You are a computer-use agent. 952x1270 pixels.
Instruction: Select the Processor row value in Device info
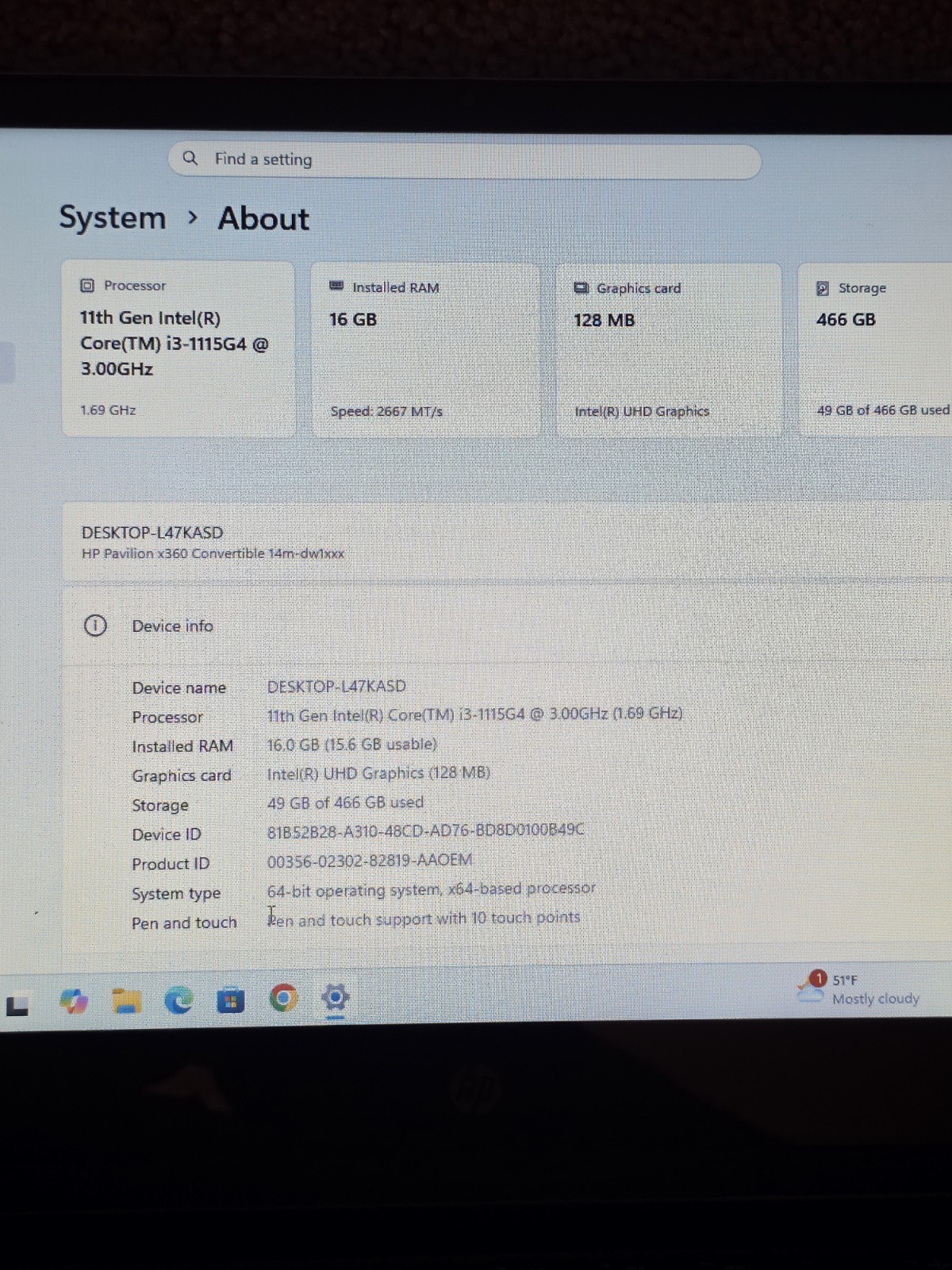[x=474, y=714]
